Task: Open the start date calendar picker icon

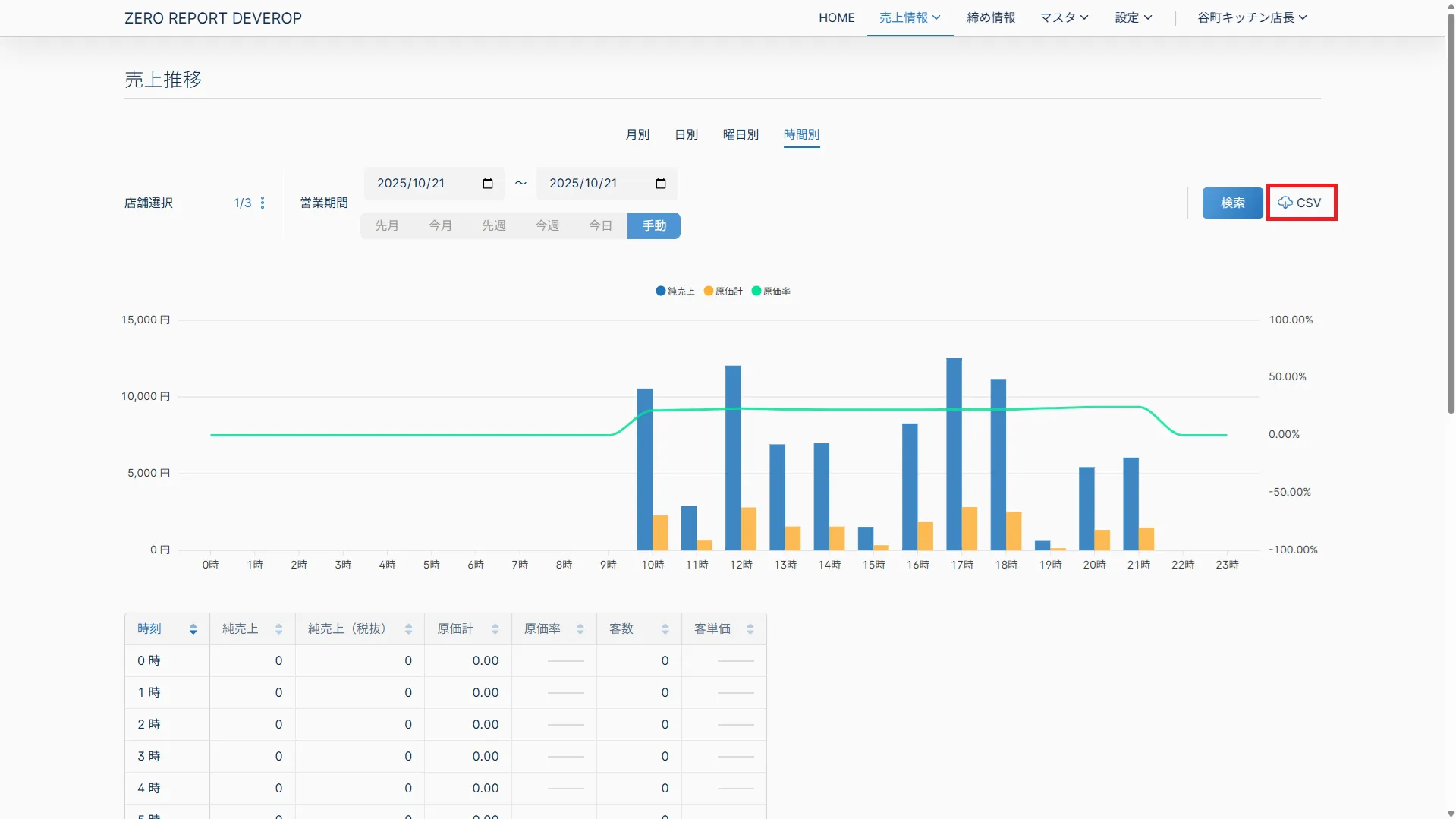Action: pyautogui.click(x=488, y=184)
